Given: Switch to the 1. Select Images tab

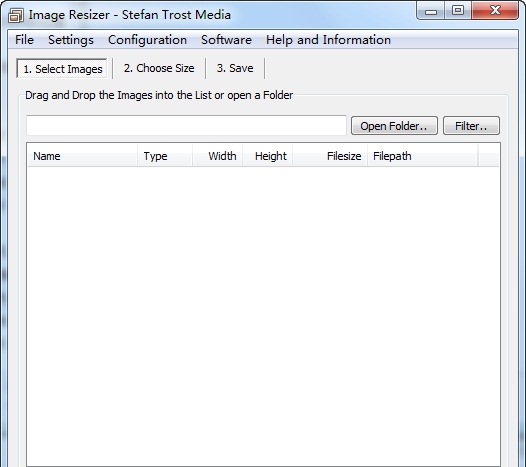Looking at the screenshot, I should point(62,68).
